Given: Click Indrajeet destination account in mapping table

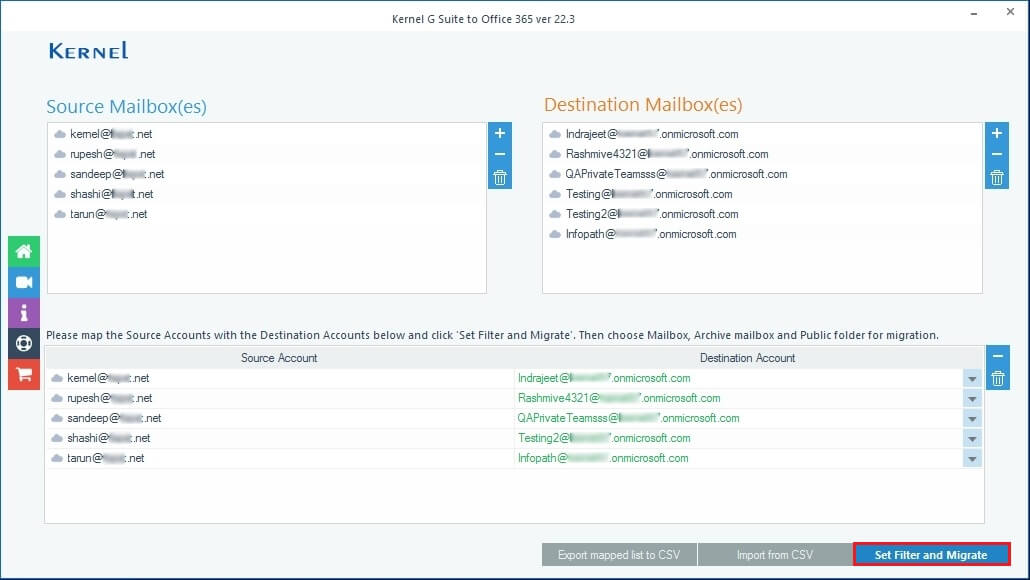Looking at the screenshot, I should tap(604, 378).
